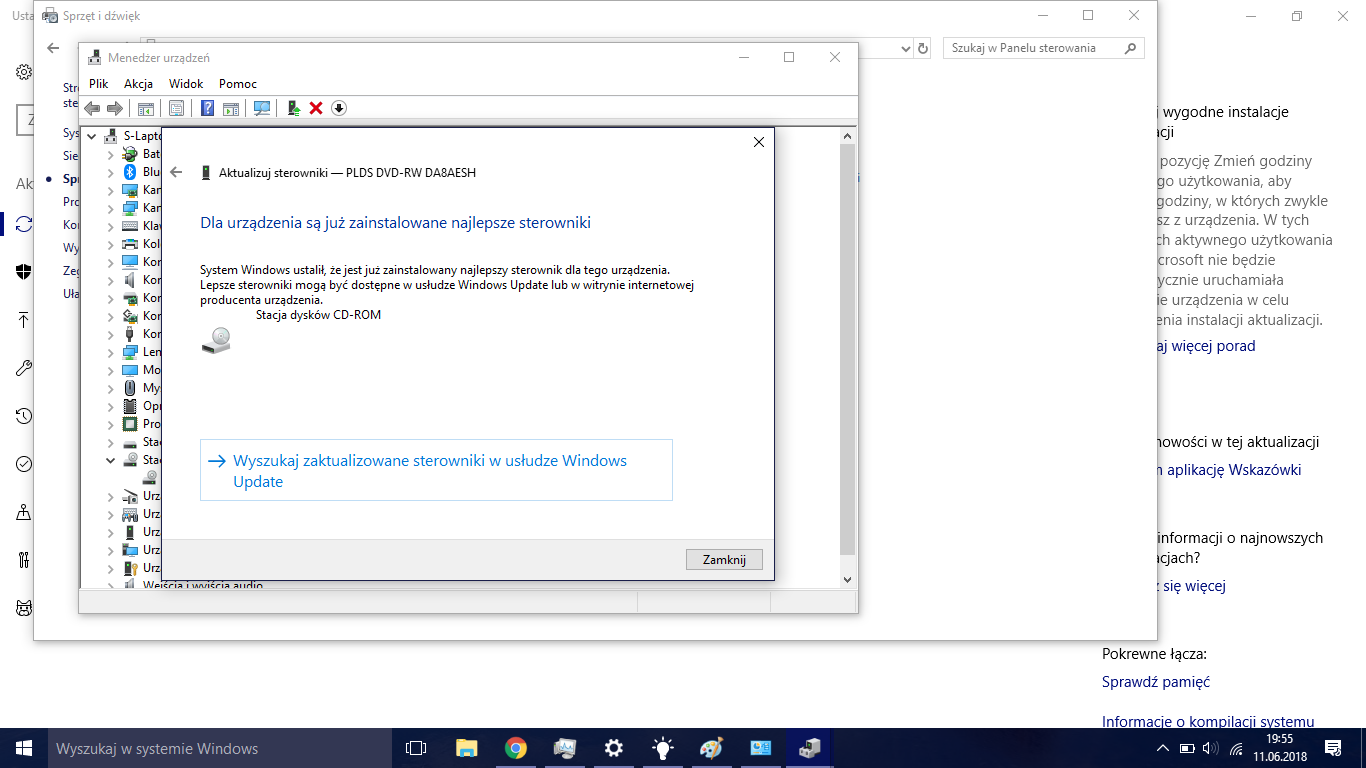Image resolution: width=1366 pixels, height=768 pixels.
Task: Open Chrome from the taskbar
Action: 516,748
